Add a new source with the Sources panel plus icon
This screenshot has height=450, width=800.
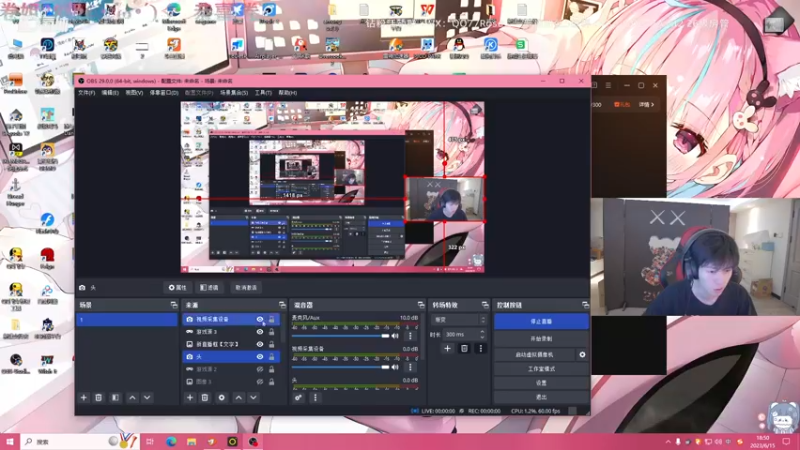pyautogui.click(x=190, y=397)
